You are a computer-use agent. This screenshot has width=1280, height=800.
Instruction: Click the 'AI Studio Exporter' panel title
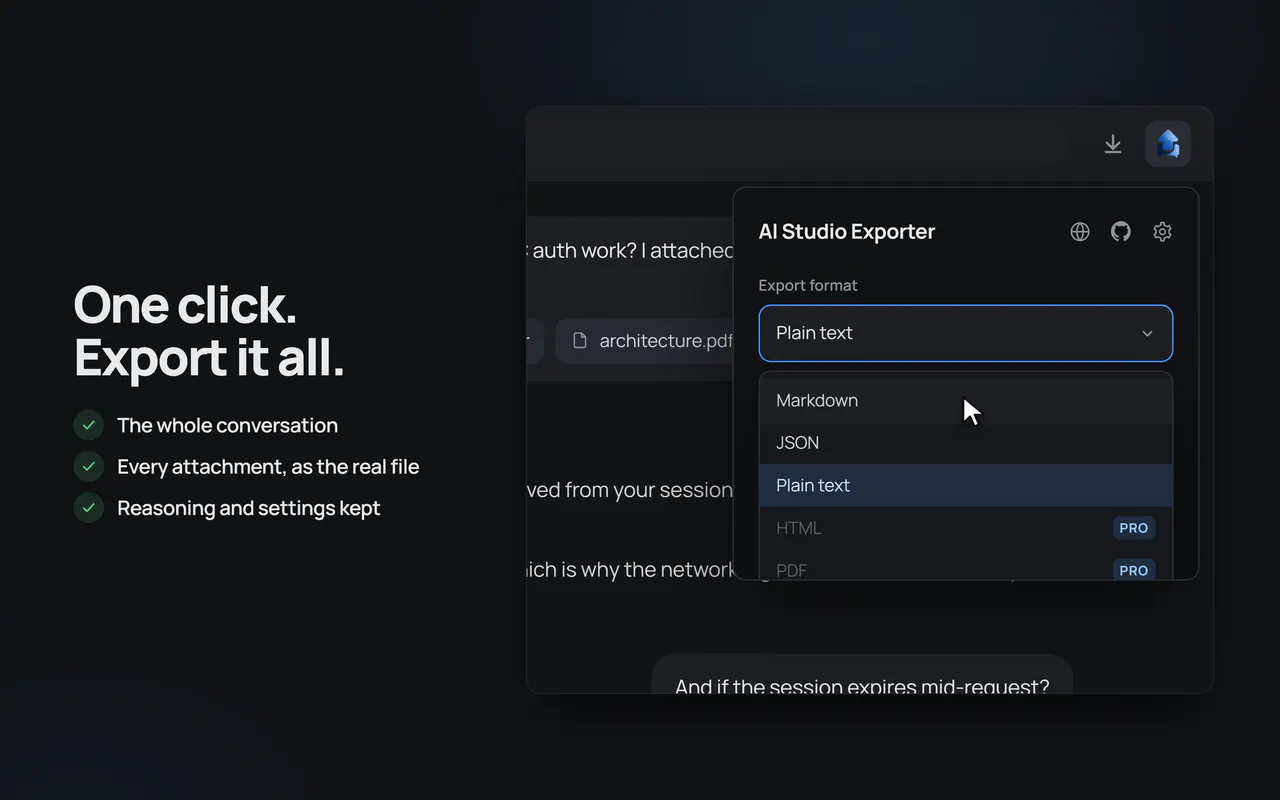click(x=847, y=232)
